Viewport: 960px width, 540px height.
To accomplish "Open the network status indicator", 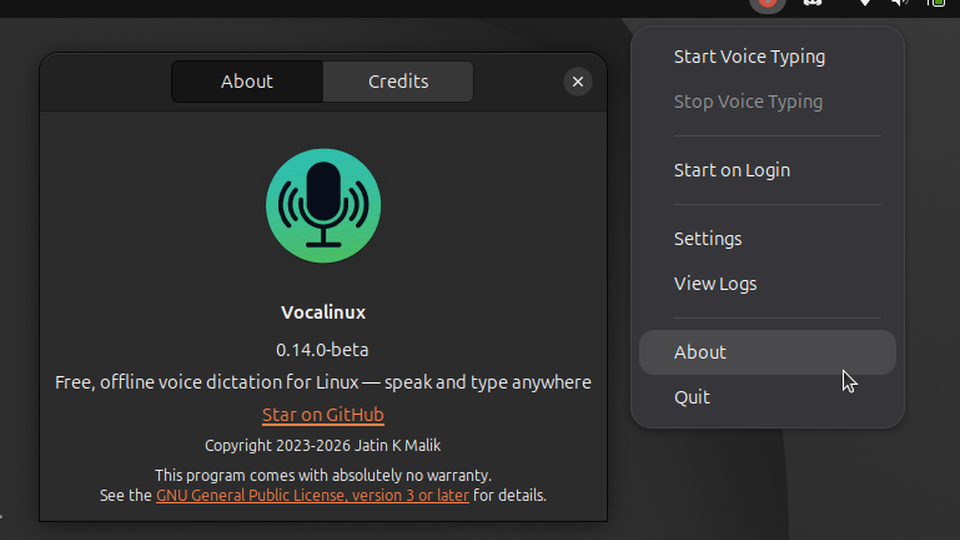I will pos(864,3).
